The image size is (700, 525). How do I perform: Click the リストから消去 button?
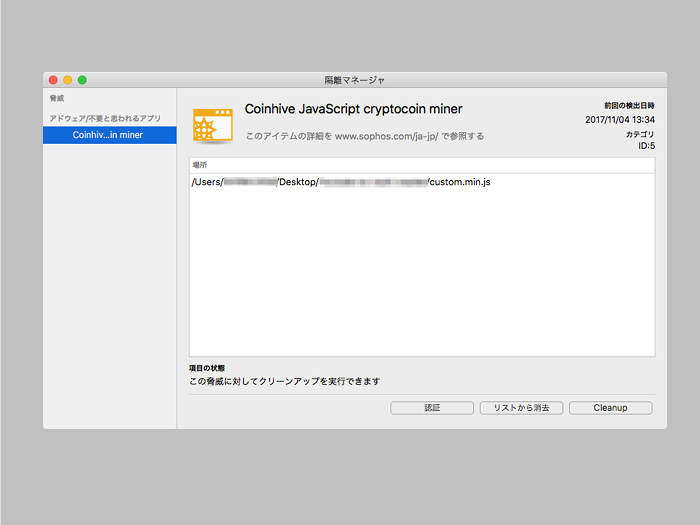pyautogui.click(x=521, y=408)
